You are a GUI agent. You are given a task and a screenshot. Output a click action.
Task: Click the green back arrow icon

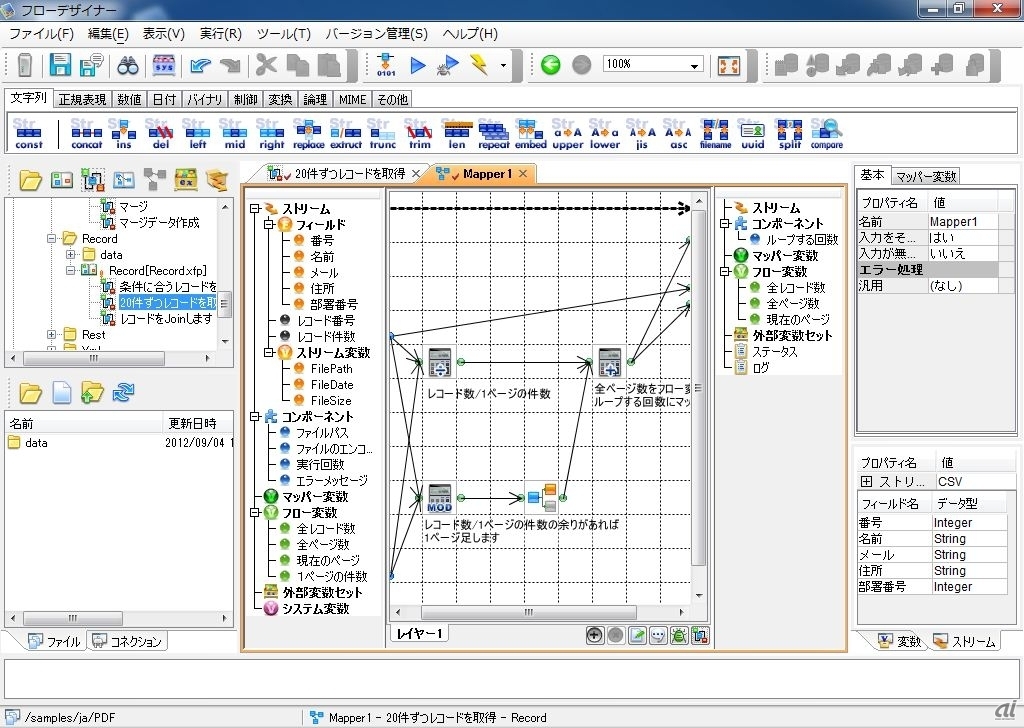pos(550,65)
